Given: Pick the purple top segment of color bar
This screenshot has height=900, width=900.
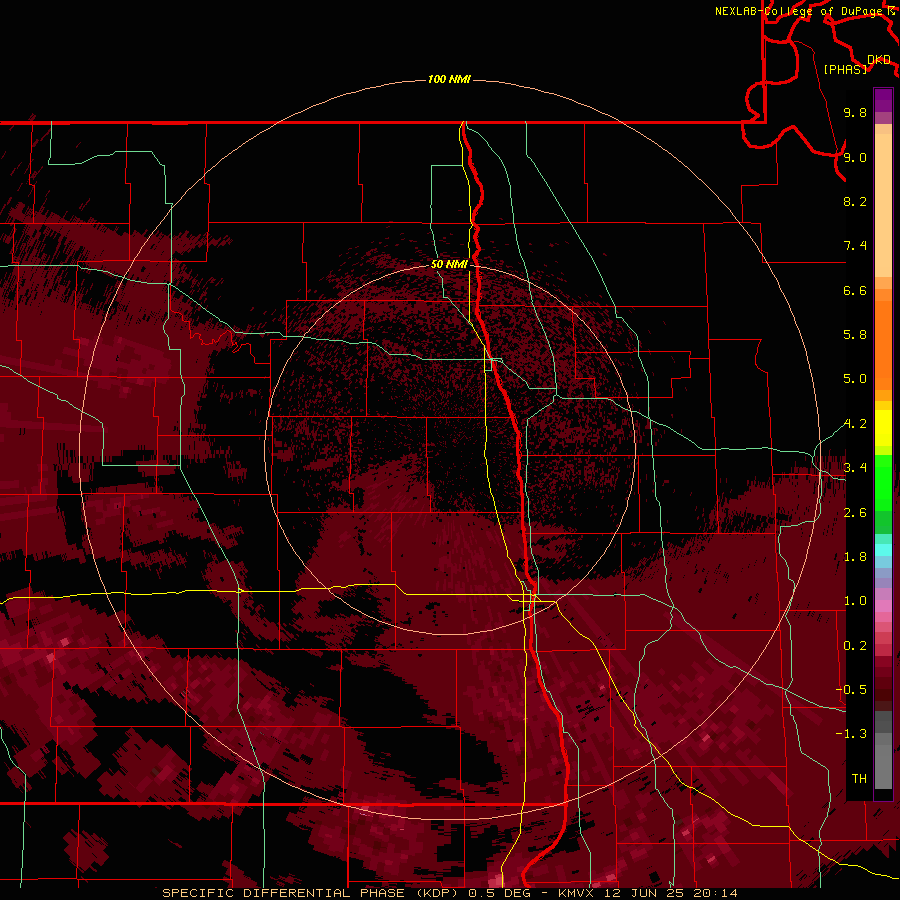Looking at the screenshot, I should pyautogui.click(x=883, y=100).
